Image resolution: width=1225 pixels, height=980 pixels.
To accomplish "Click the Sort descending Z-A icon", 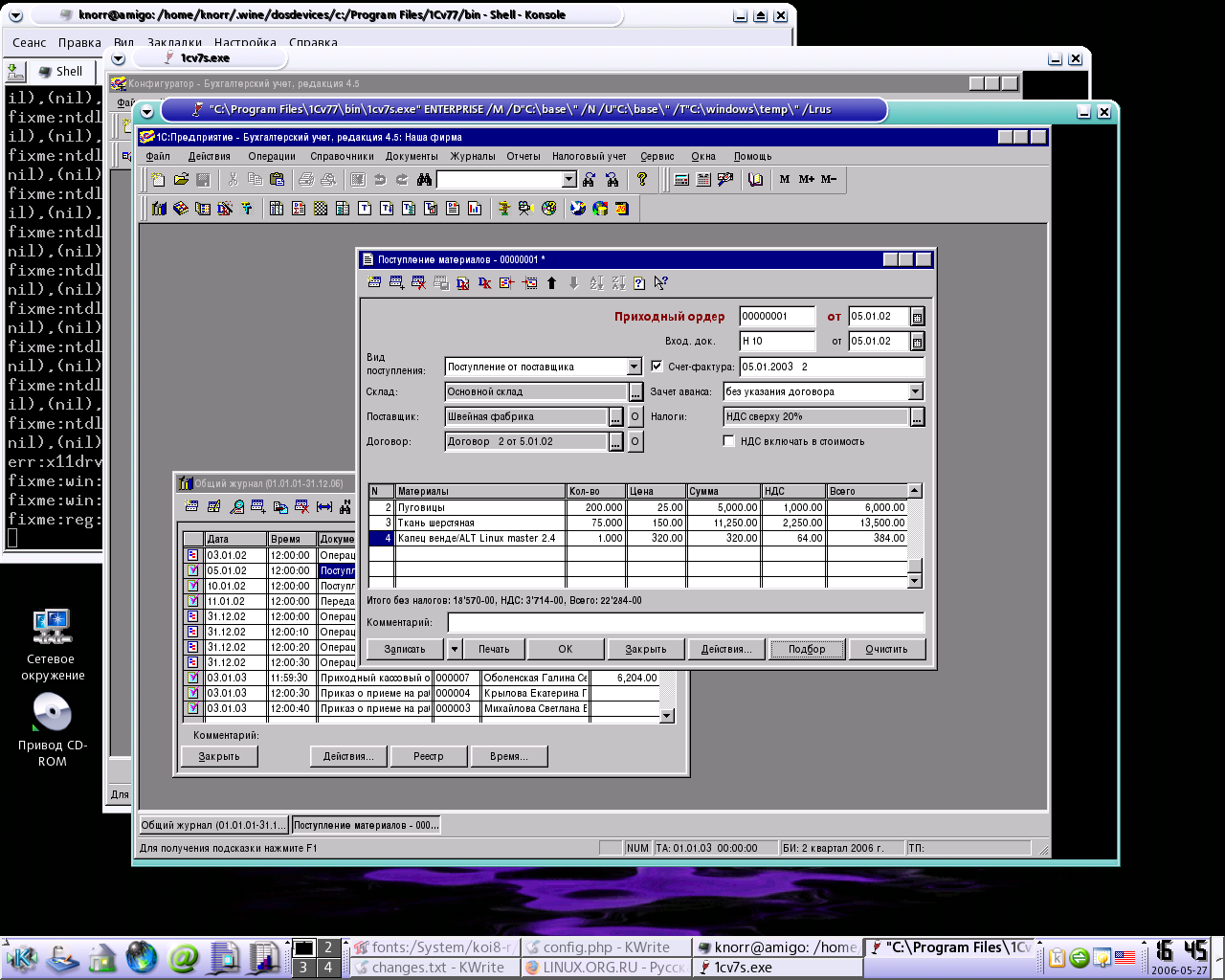I will 618,282.
